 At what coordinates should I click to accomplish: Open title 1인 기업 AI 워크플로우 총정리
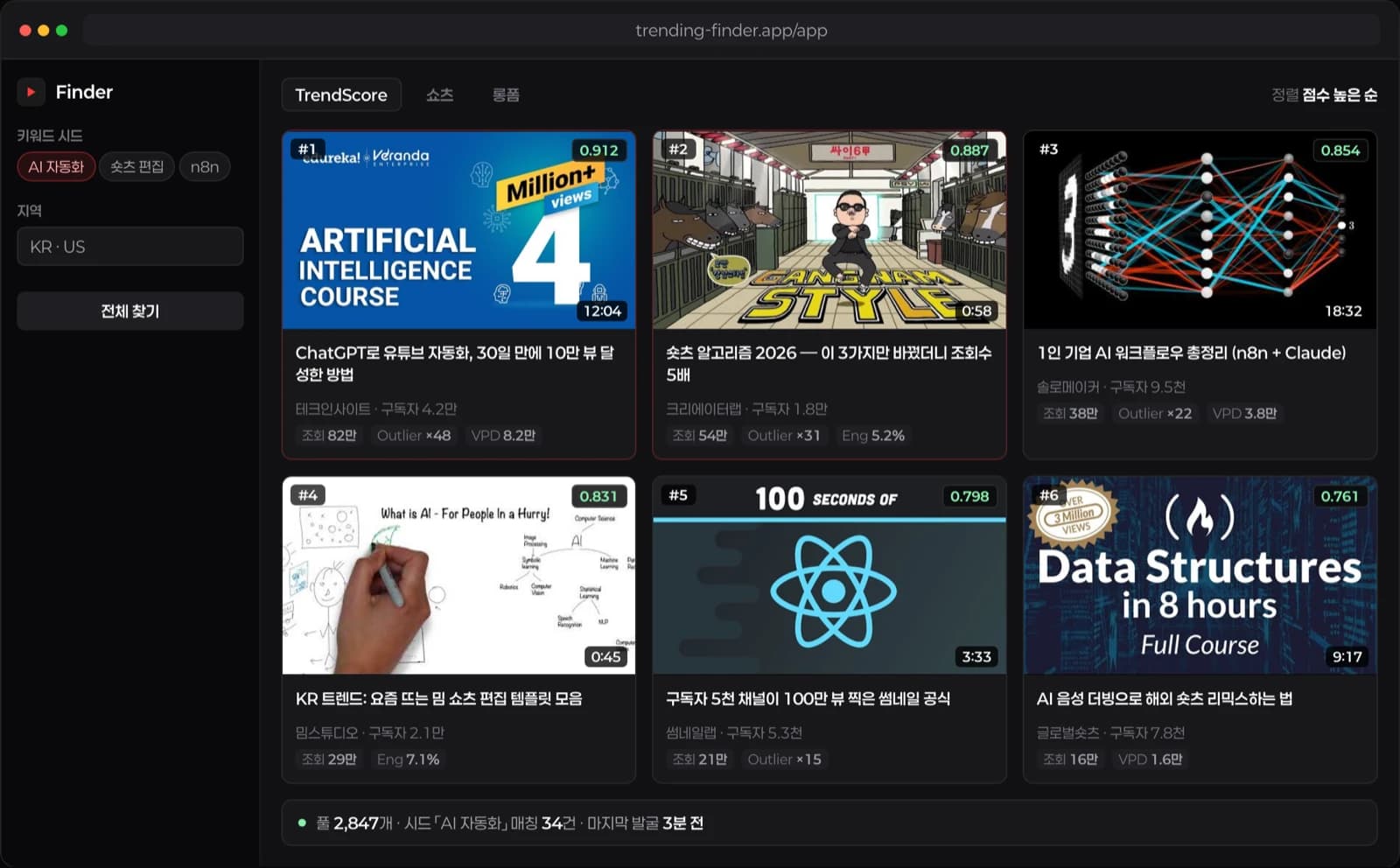(x=1191, y=353)
